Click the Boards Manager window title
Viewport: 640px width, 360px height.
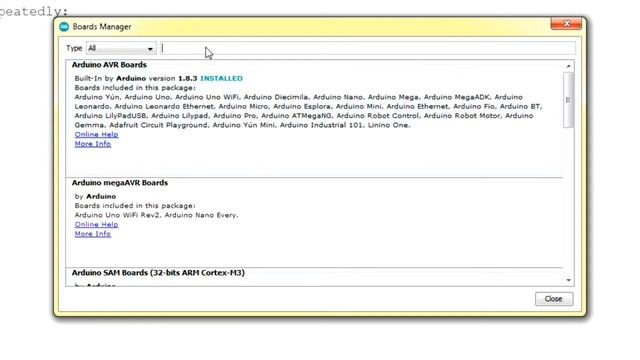click(x=102, y=27)
